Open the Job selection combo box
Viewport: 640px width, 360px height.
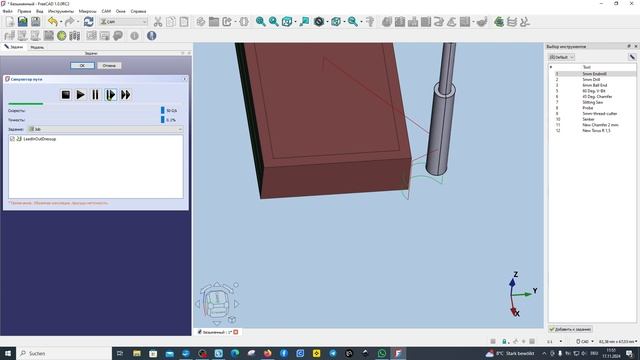[x=105, y=129]
